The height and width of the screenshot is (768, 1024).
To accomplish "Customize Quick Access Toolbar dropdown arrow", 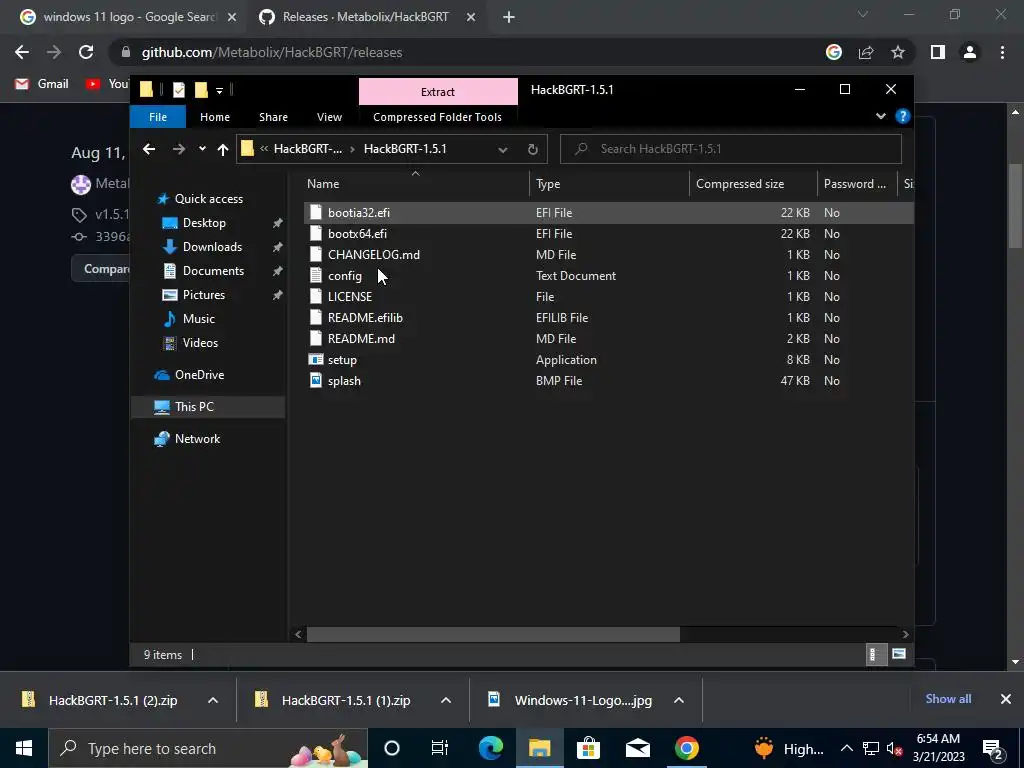I will pos(219,90).
